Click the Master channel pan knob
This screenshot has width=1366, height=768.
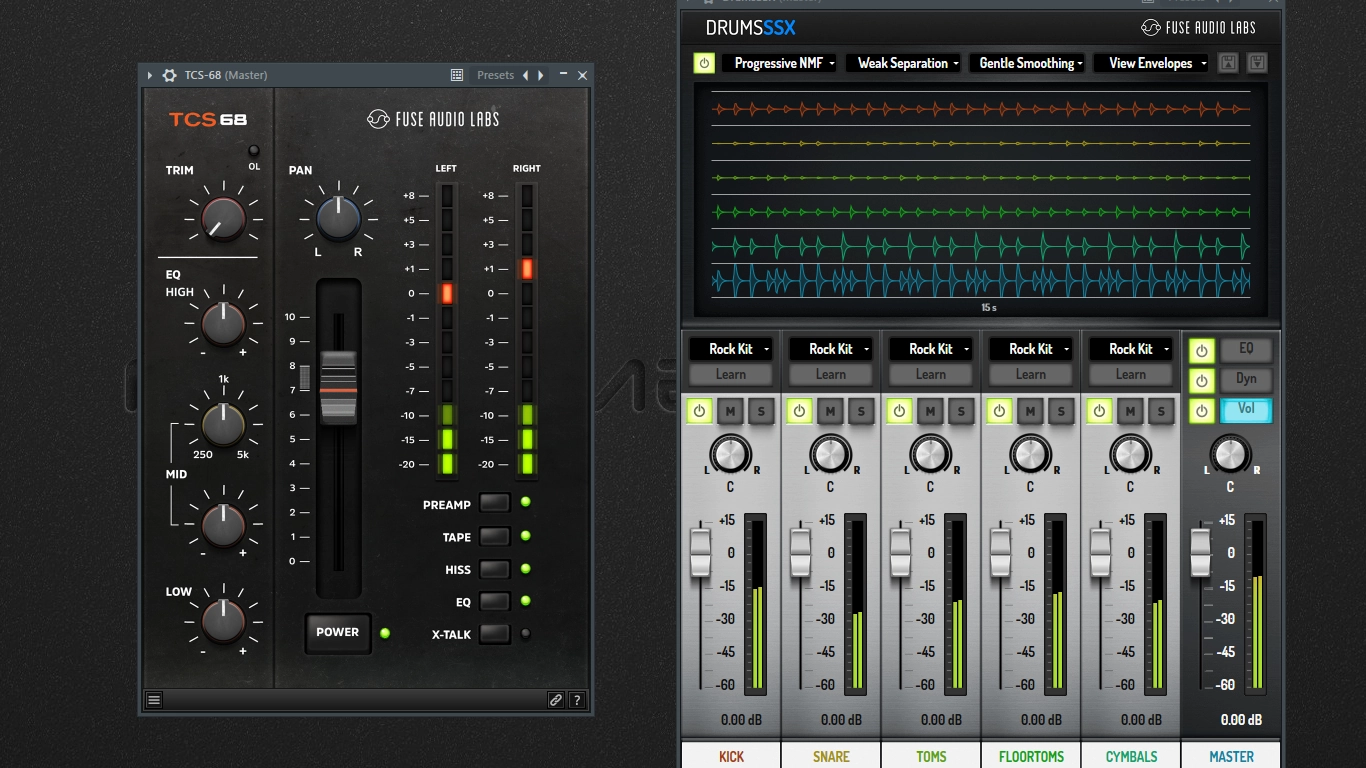[x=1230, y=454]
